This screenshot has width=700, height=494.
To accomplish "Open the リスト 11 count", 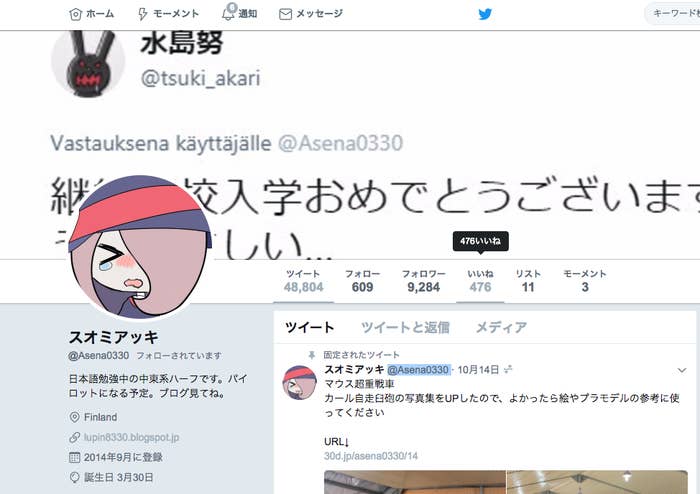I will click(528, 281).
